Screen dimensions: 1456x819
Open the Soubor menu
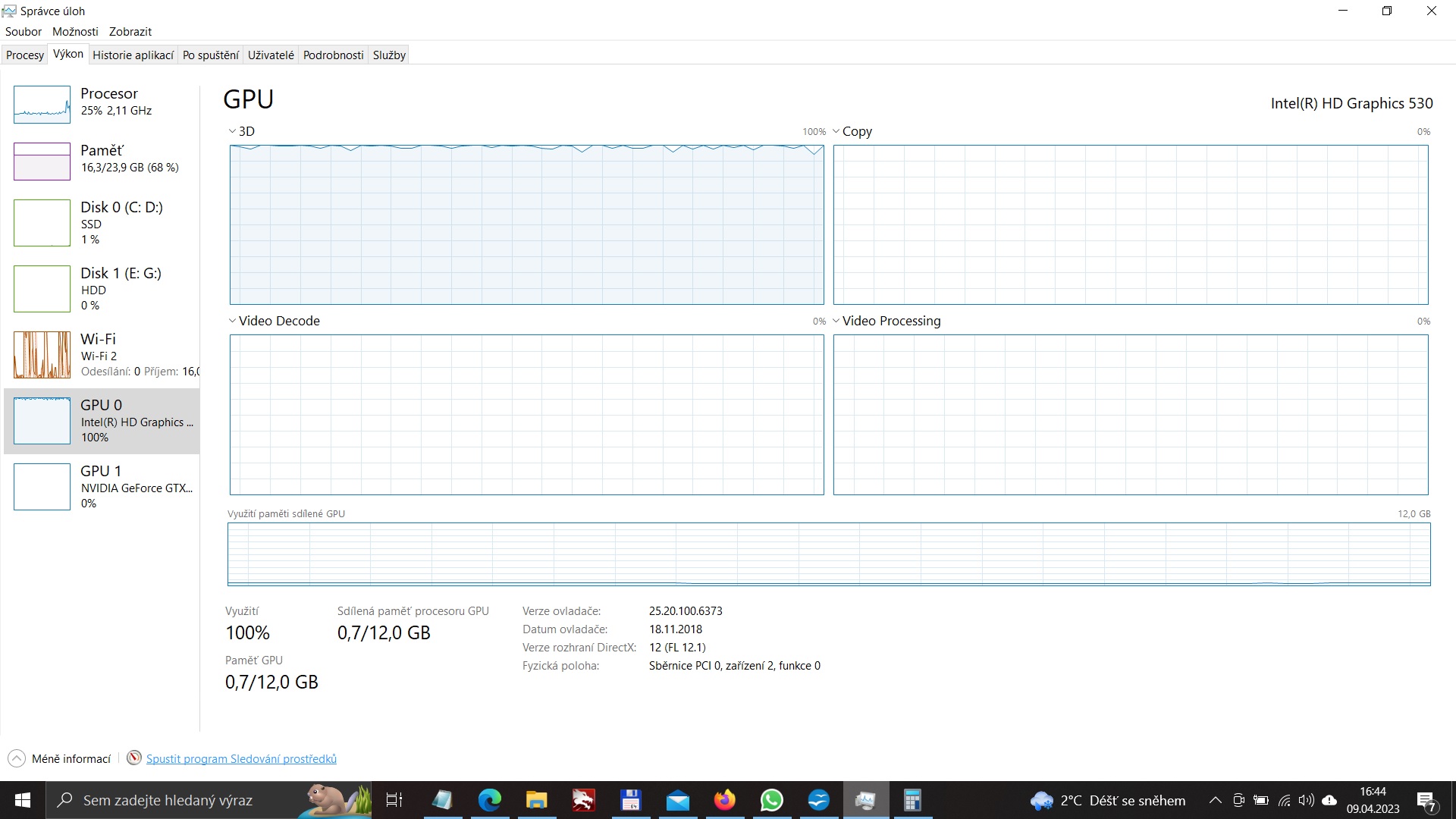click(x=24, y=31)
